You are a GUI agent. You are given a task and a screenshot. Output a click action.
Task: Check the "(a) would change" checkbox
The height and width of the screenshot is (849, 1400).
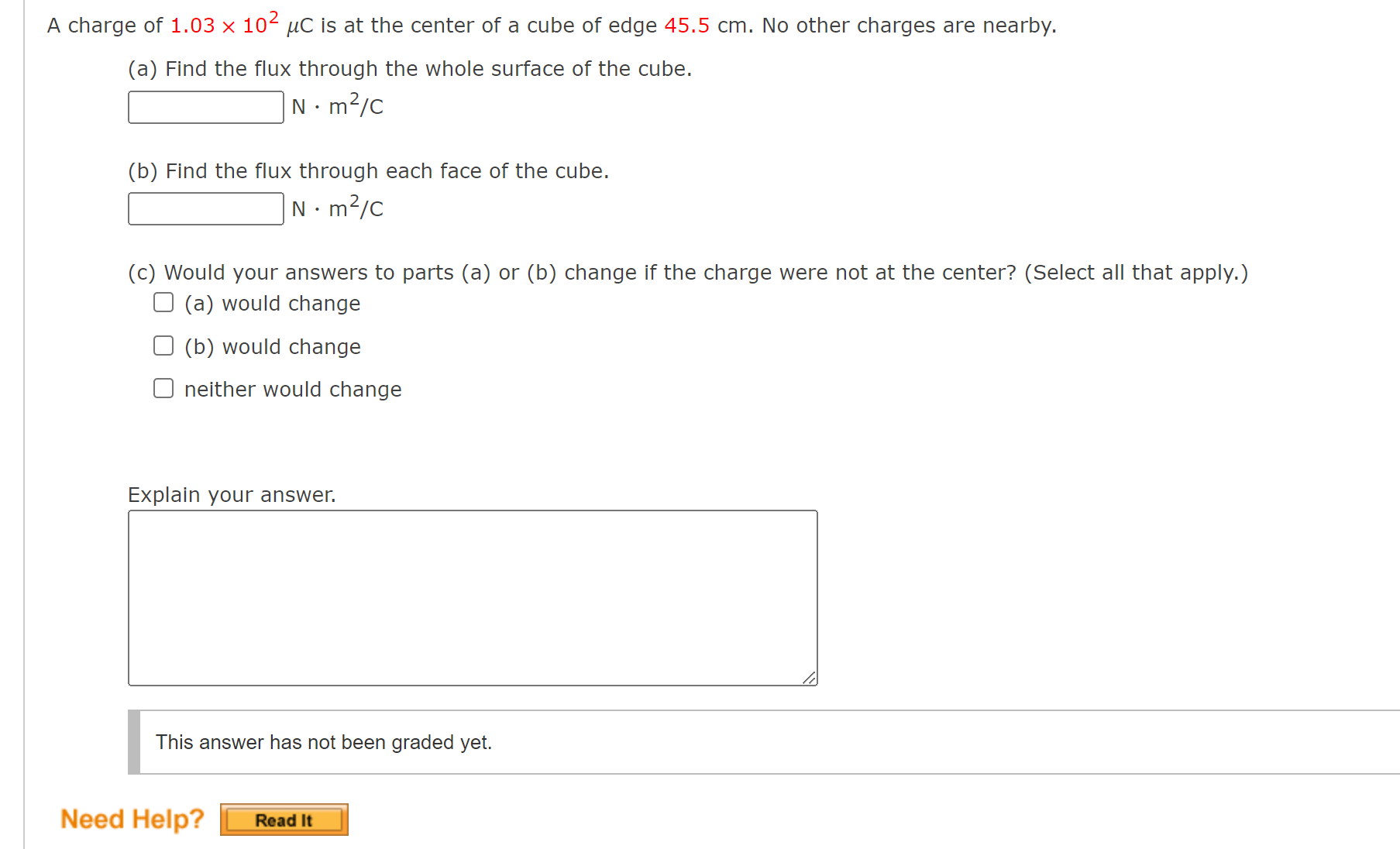coord(163,302)
